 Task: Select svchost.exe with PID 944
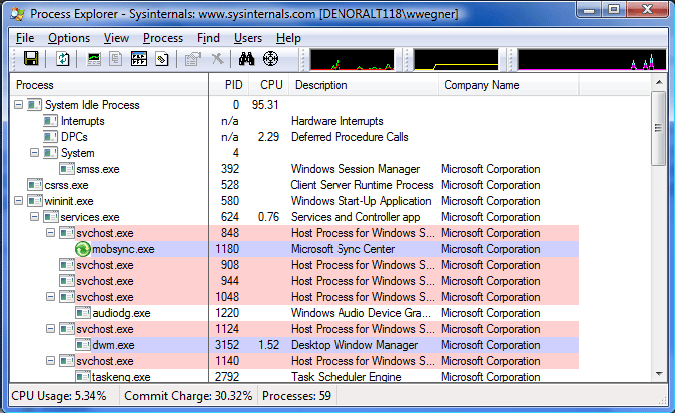(294, 281)
